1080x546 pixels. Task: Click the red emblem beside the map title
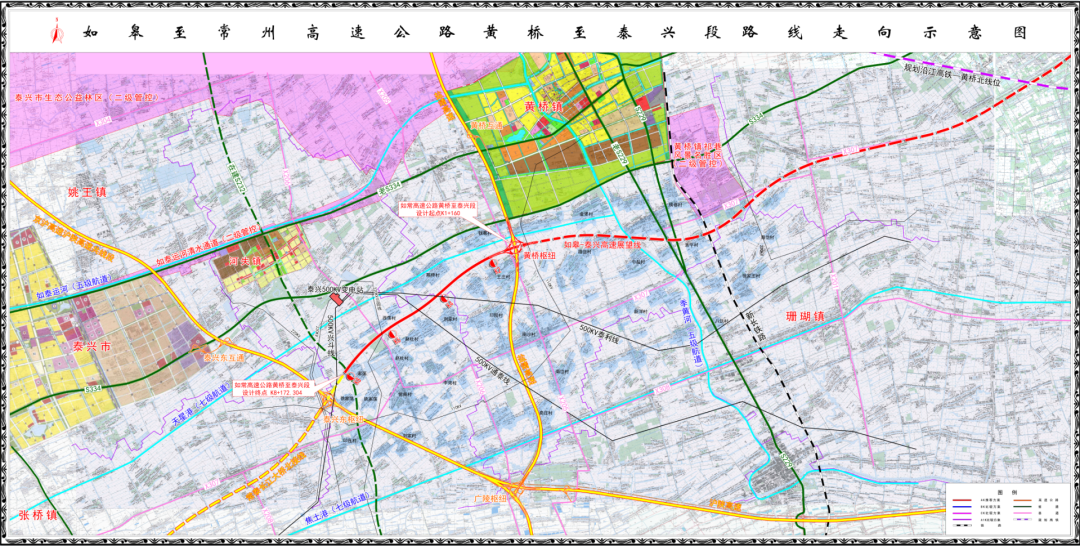click(x=55, y=33)
